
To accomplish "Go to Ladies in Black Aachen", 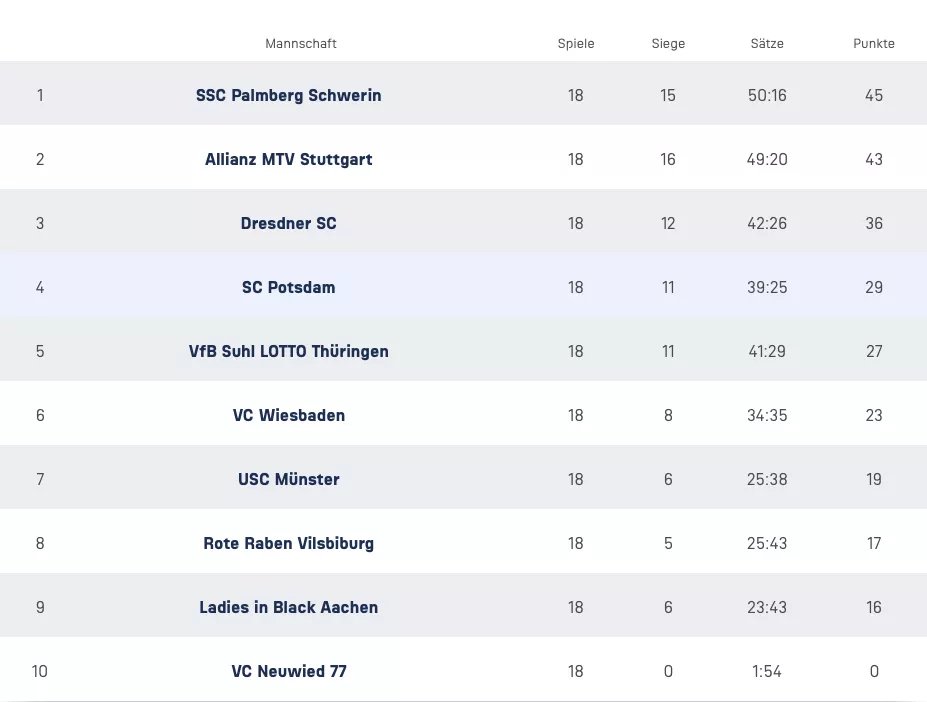I will pyautogui.click(x=288, y=607).
